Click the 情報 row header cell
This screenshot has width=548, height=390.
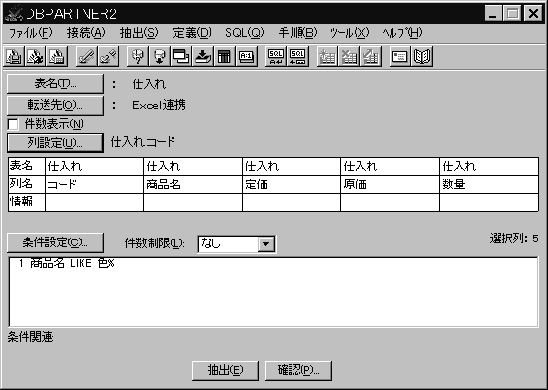pyautogui.click(x=27, y=202)
